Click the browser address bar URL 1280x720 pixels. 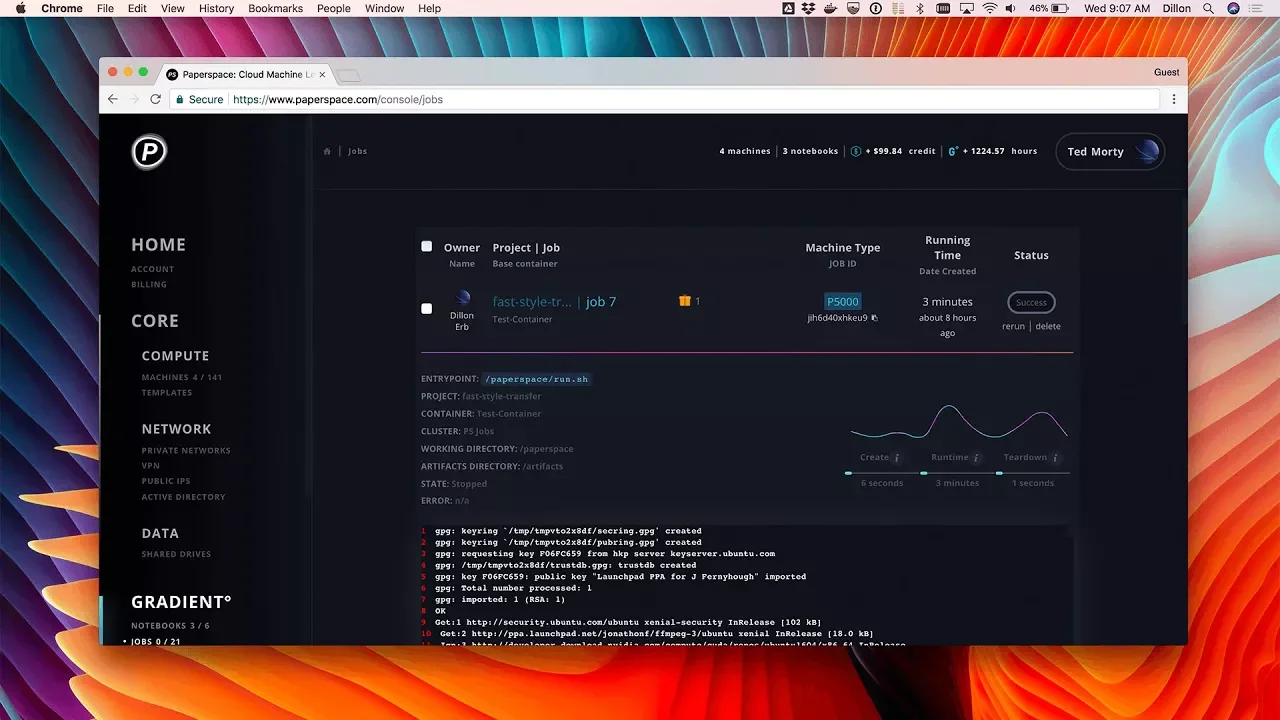coord(337,99)
